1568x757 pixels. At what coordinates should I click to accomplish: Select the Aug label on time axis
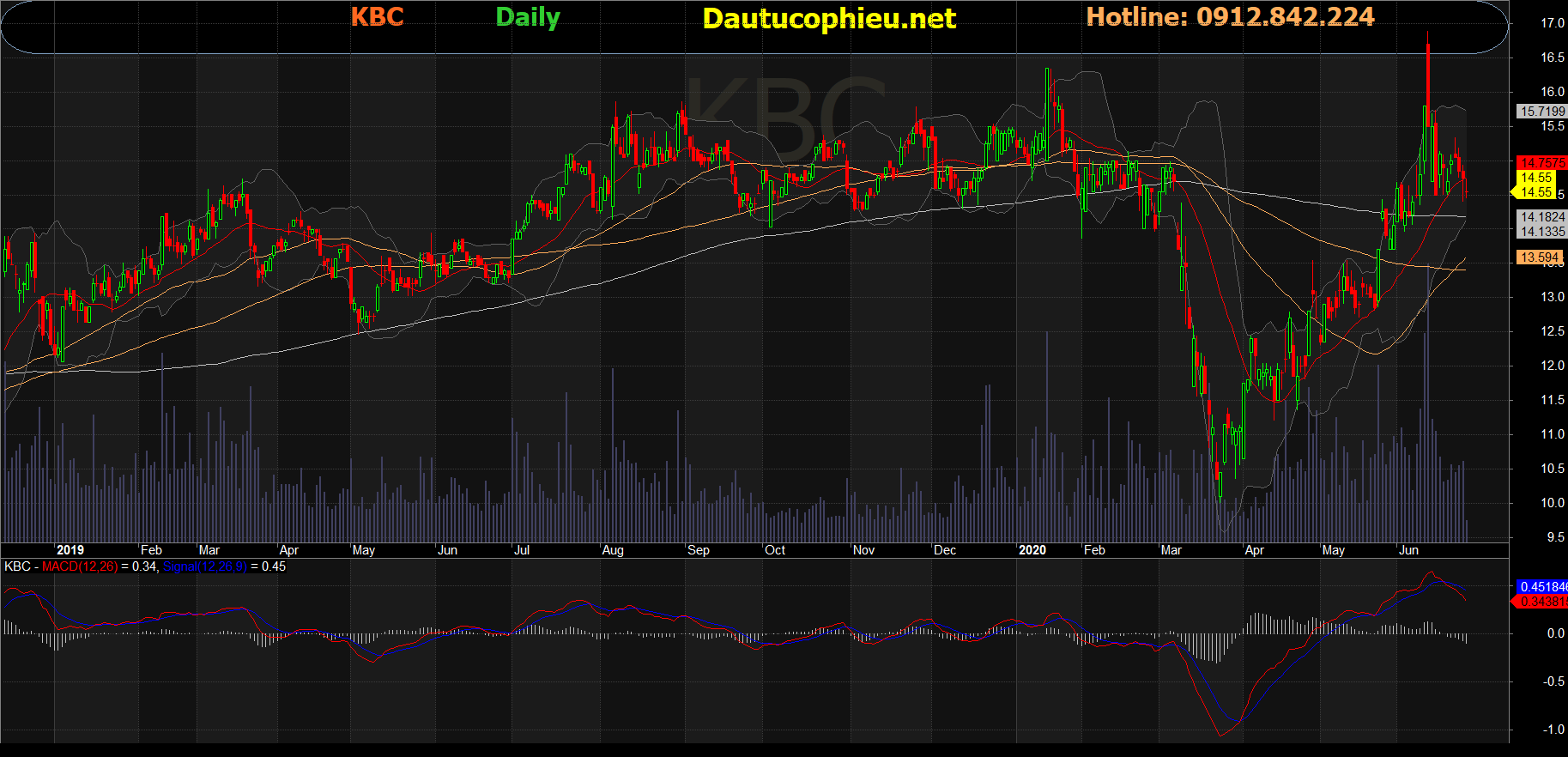[x=613, y=550]
